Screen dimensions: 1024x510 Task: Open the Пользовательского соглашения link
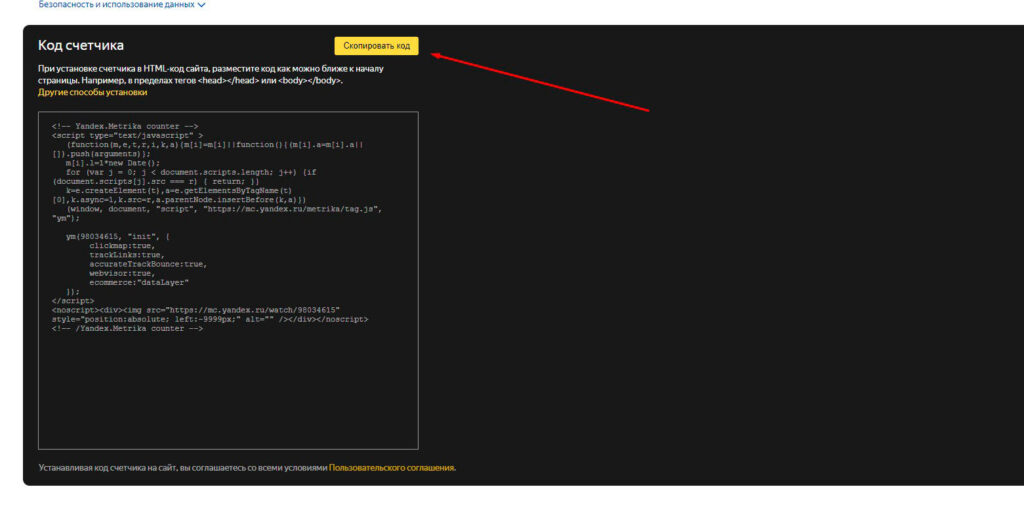(x=392, y=468)
